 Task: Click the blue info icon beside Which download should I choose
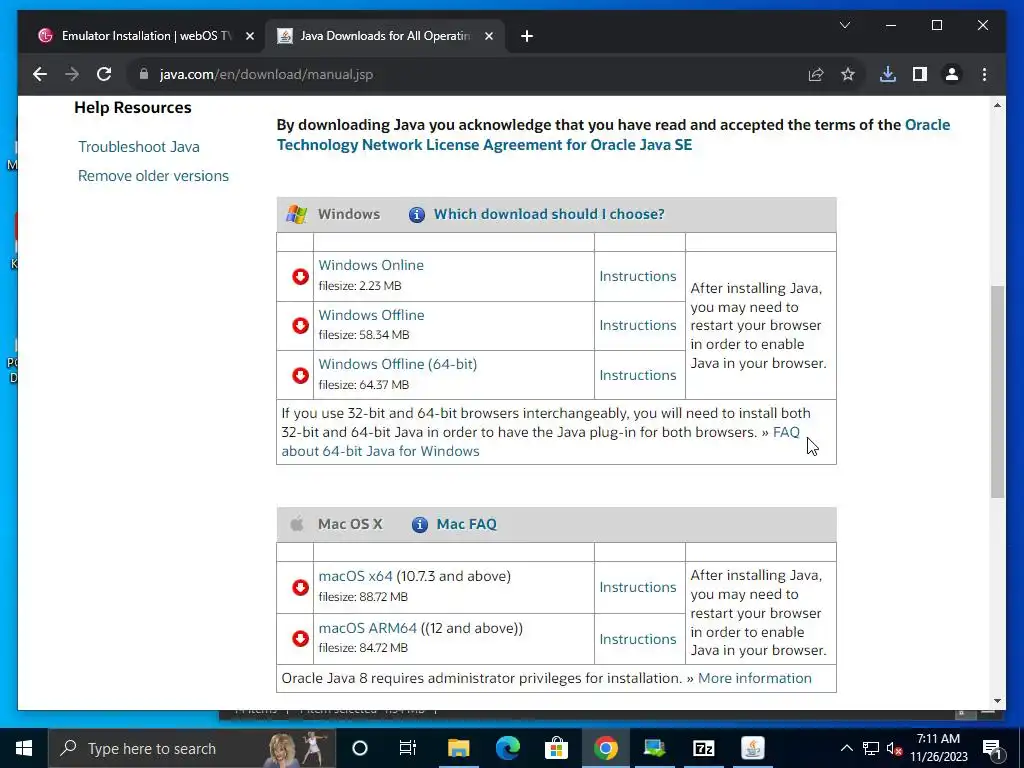tap(417, 214)
